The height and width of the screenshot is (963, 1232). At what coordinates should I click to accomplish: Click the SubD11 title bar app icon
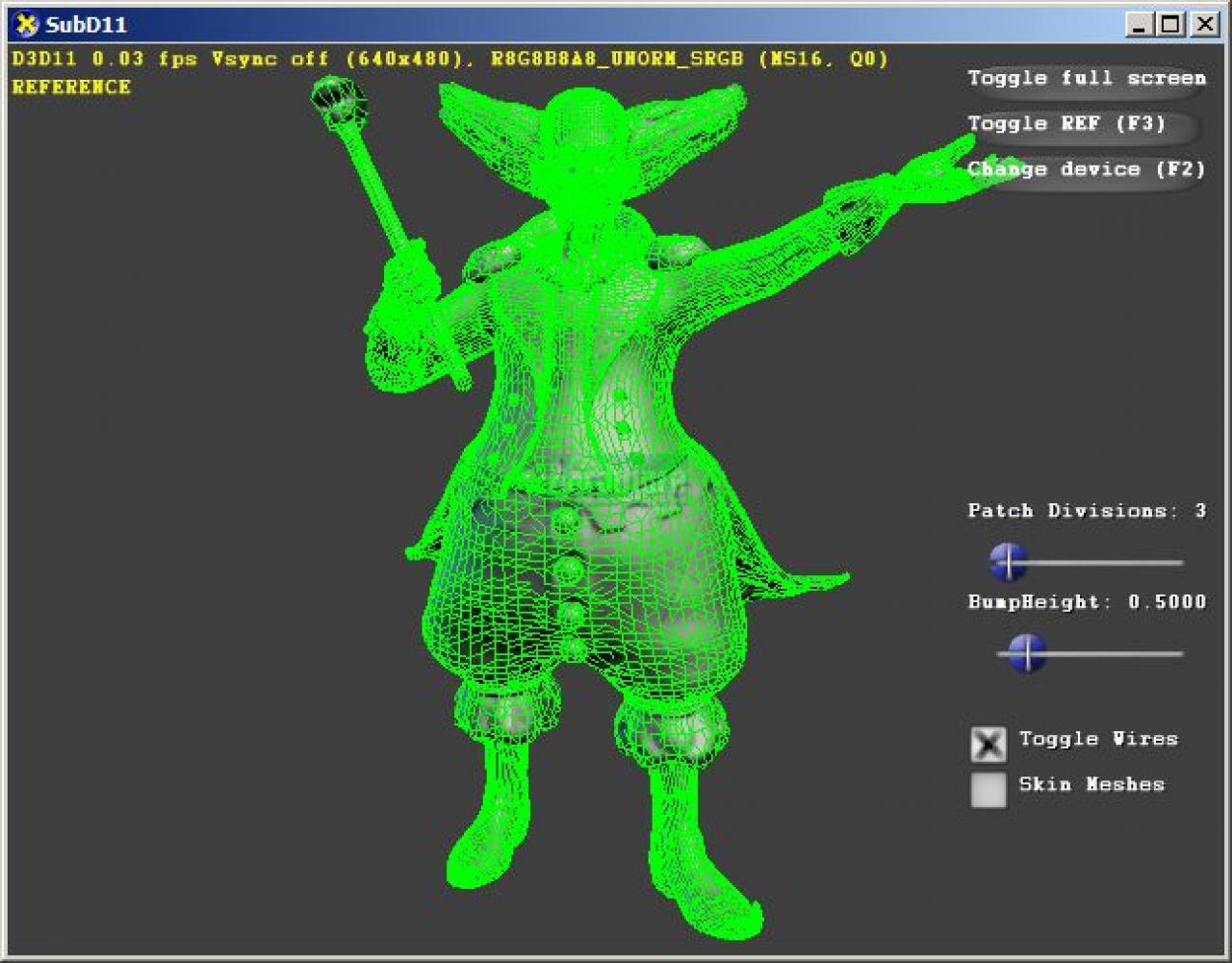pos(27,24)
